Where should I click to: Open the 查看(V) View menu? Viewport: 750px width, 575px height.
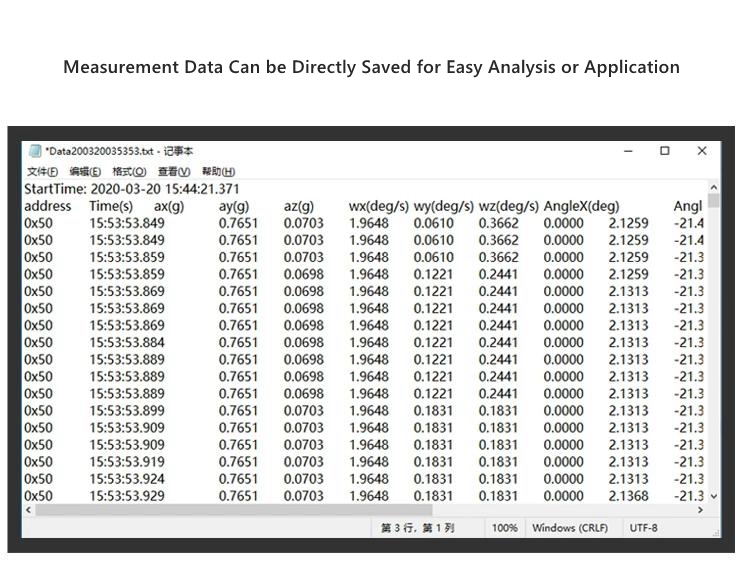point(174,171)
